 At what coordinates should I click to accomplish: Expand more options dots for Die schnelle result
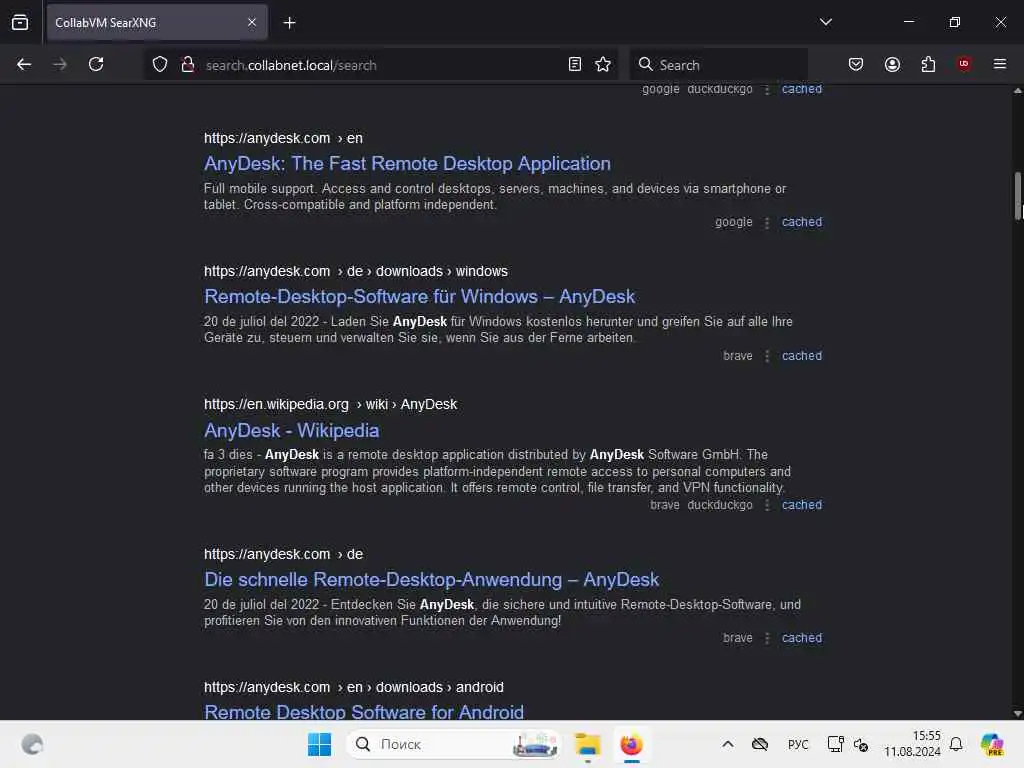click(x=767, y=639)
